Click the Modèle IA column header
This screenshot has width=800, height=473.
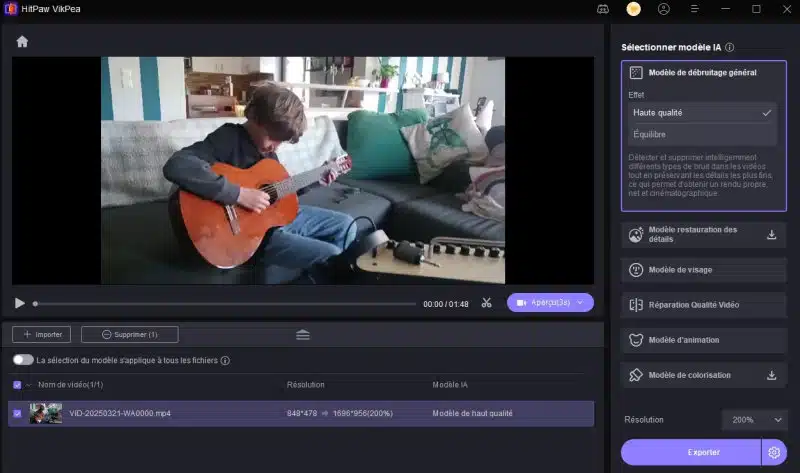click(450, 385)
